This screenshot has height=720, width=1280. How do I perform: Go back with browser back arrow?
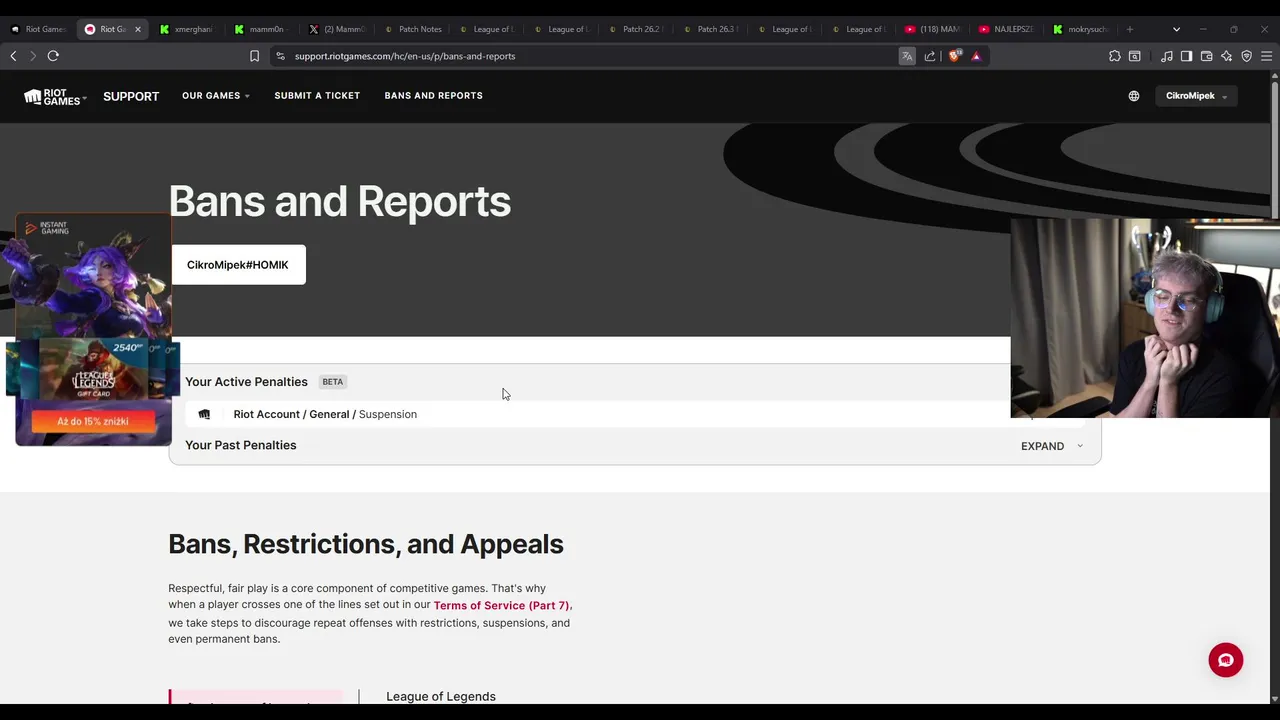point(13,56)
